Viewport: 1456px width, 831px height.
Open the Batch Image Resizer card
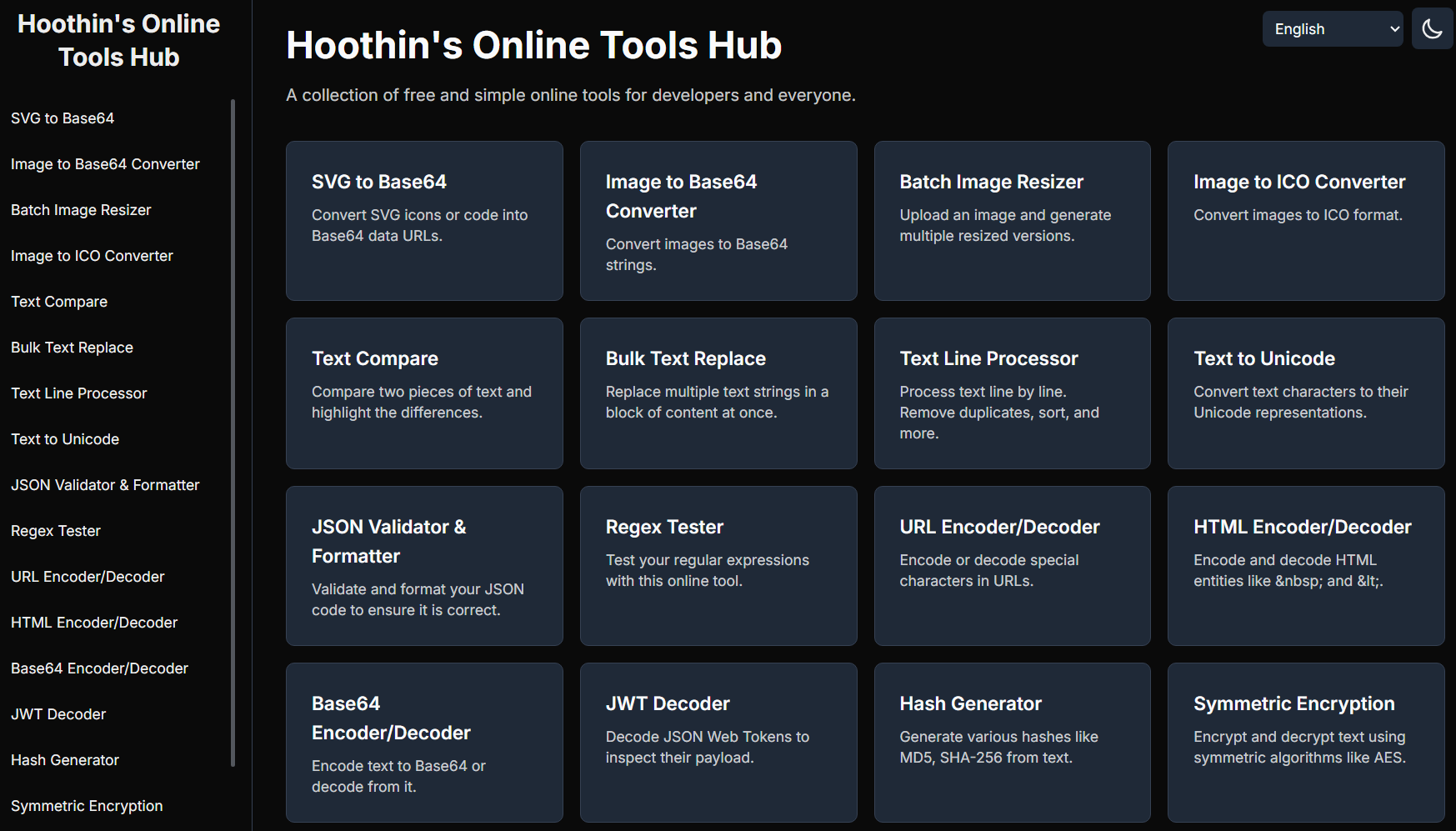[x=1012, y=221]
